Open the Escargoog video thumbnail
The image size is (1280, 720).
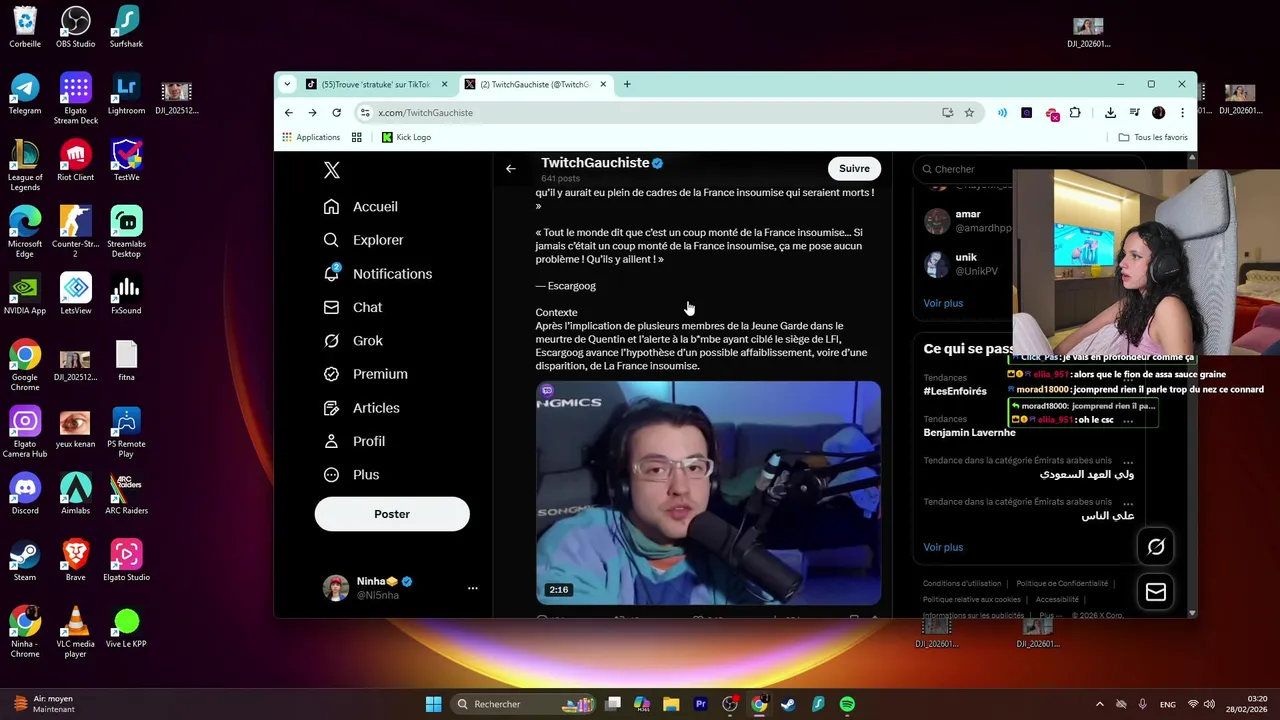708,493
